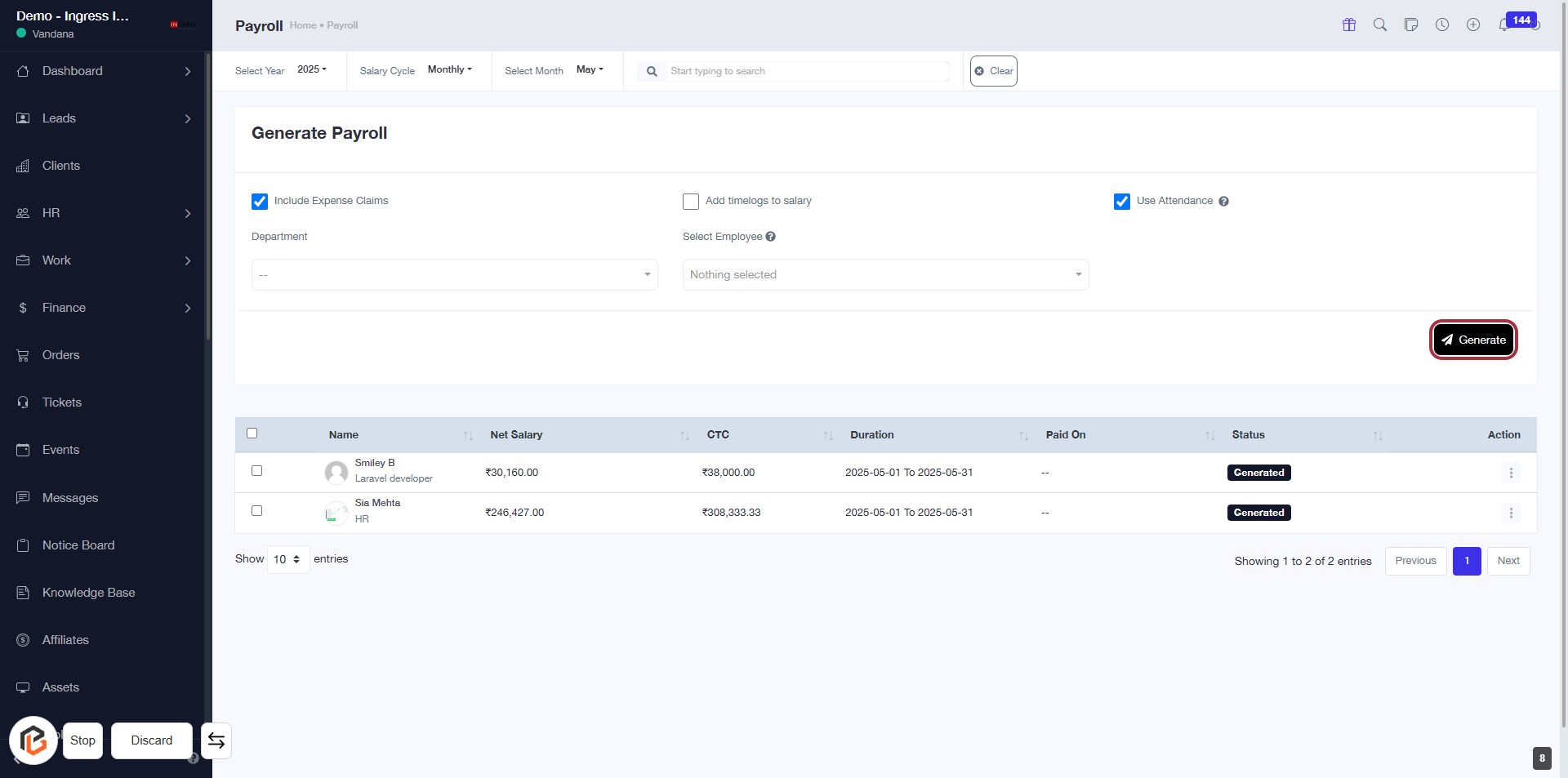Uncheck Include Expense Claims checkbox
Screen dimensions: 1568x778
coord(260,202)
